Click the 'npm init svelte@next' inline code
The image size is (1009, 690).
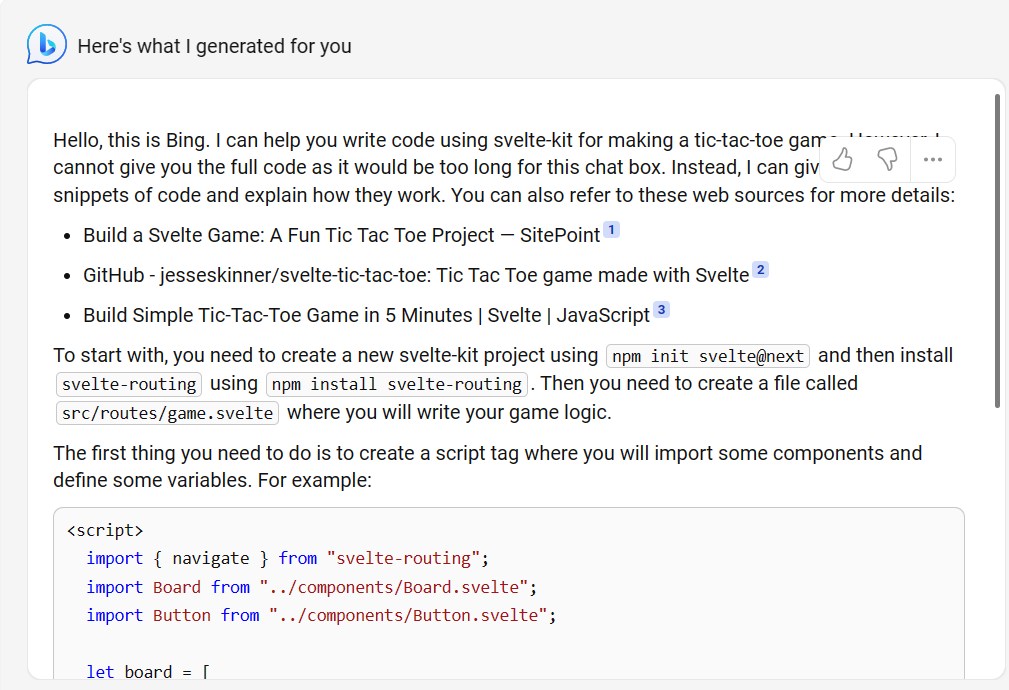pyautogui.click(x=708, y=356)
